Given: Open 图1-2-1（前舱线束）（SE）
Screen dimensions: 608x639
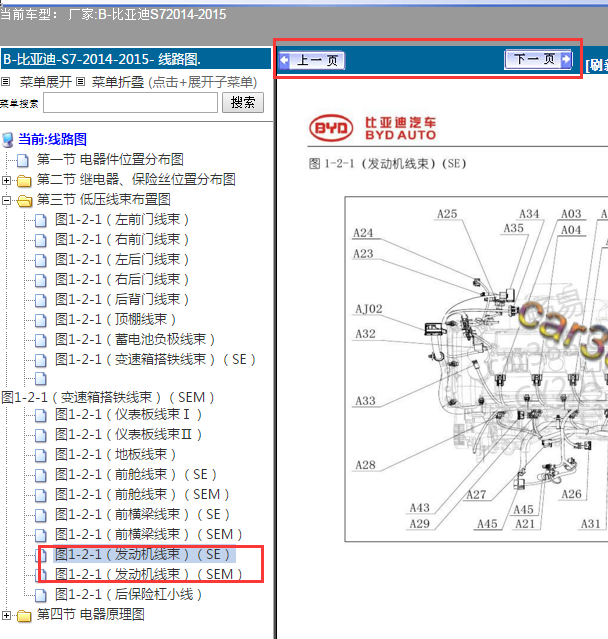Looking at the screenshot, I should pos(136,475).
